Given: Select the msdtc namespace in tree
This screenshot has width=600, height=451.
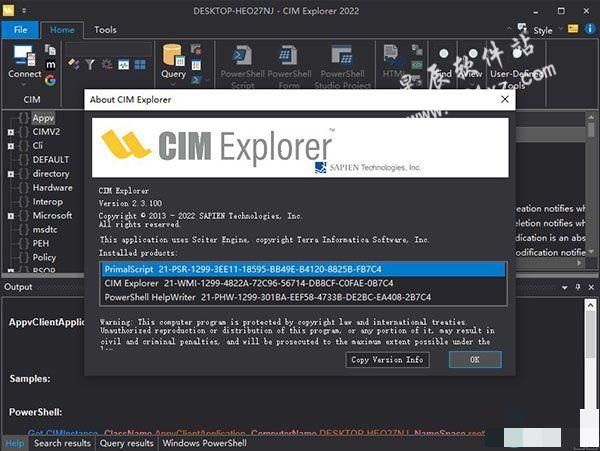Looking at the screenshot, I should tap(45, 230).
